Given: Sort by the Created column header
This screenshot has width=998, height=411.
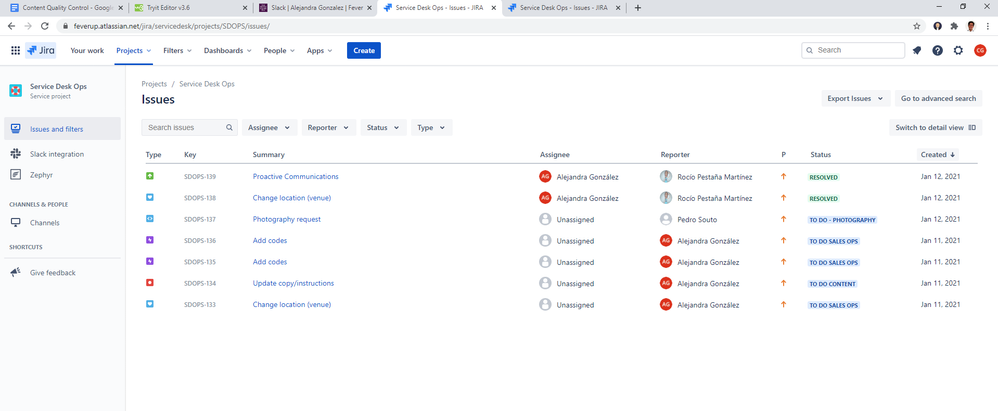Looking at the screenshot, I should point(938,155).
